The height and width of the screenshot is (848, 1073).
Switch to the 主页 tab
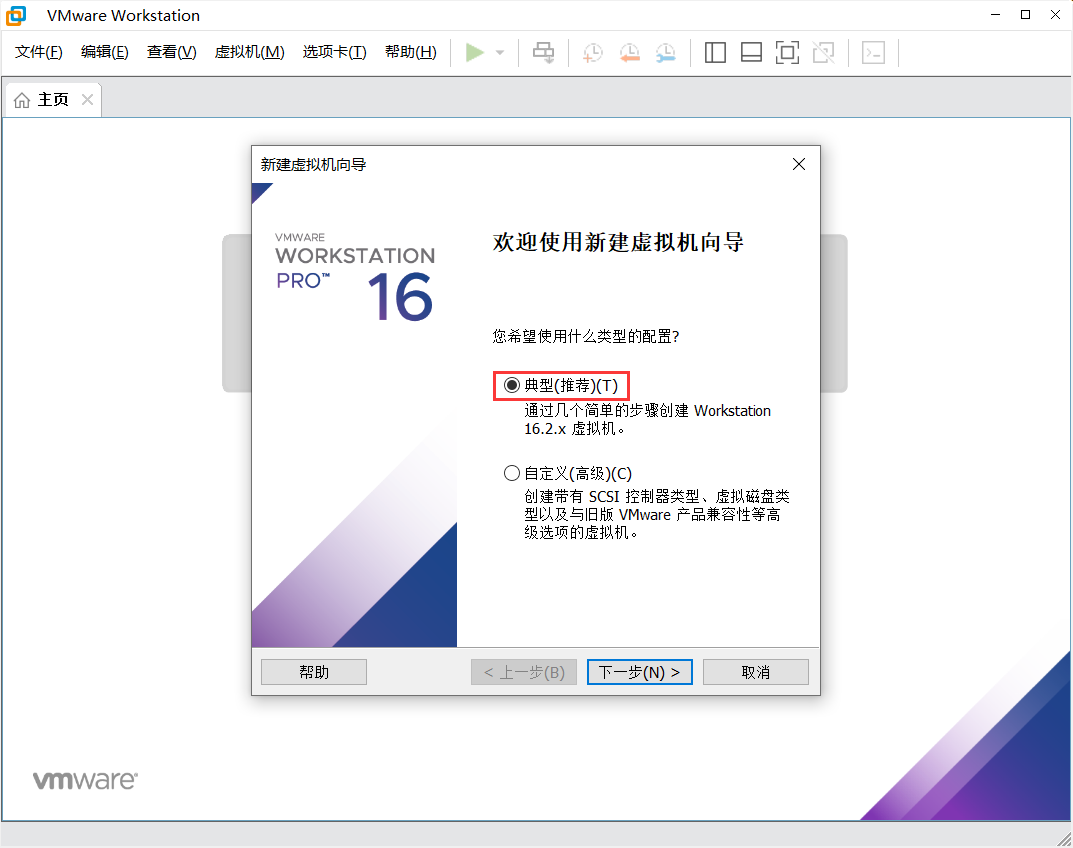click(53, 100)
